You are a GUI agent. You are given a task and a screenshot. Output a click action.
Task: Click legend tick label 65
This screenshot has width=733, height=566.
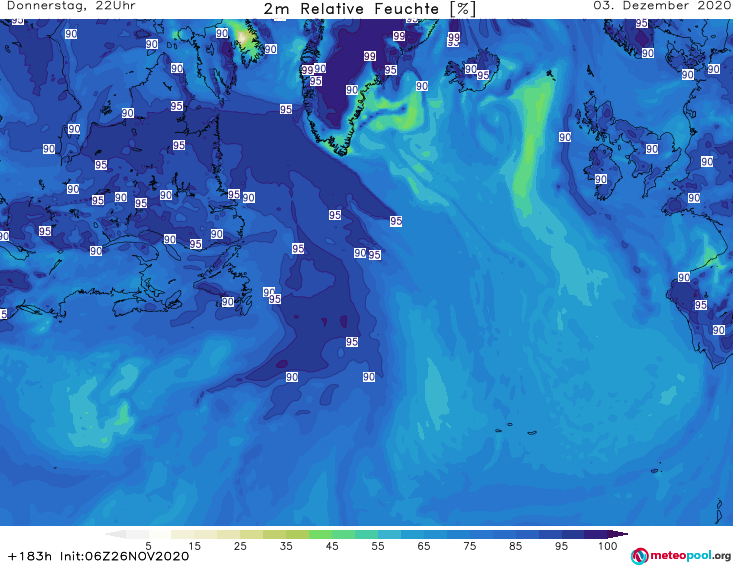coord(424,546)
